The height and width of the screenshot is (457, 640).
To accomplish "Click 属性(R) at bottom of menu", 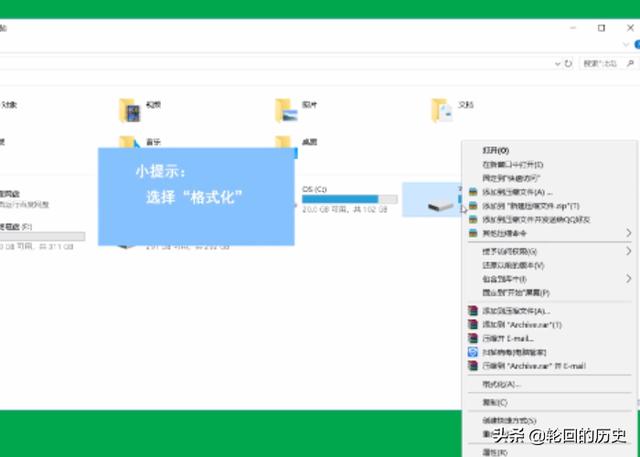I will click(496, 452).
